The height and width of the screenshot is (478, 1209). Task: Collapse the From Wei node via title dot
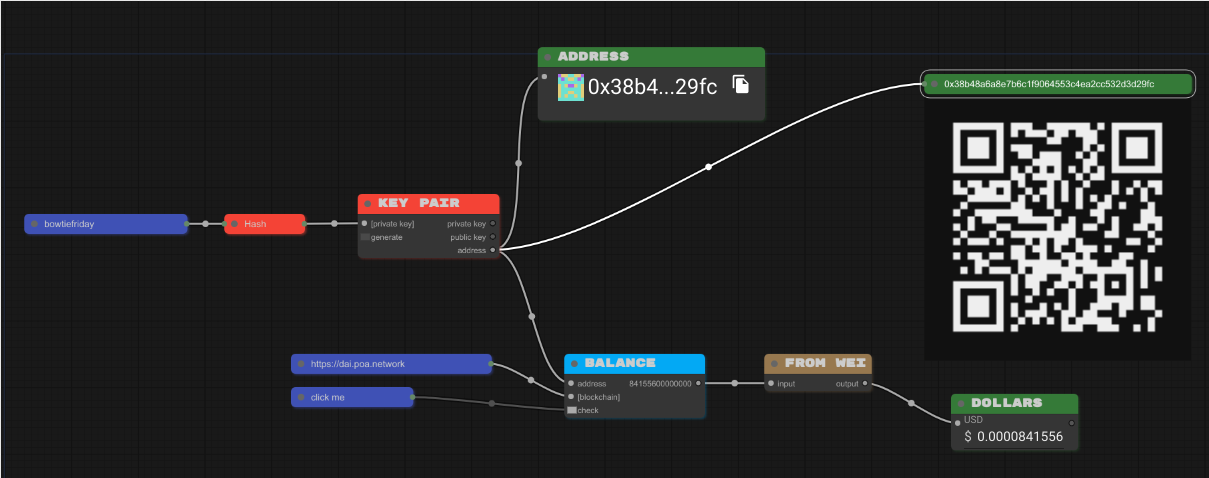click(775, 363)
